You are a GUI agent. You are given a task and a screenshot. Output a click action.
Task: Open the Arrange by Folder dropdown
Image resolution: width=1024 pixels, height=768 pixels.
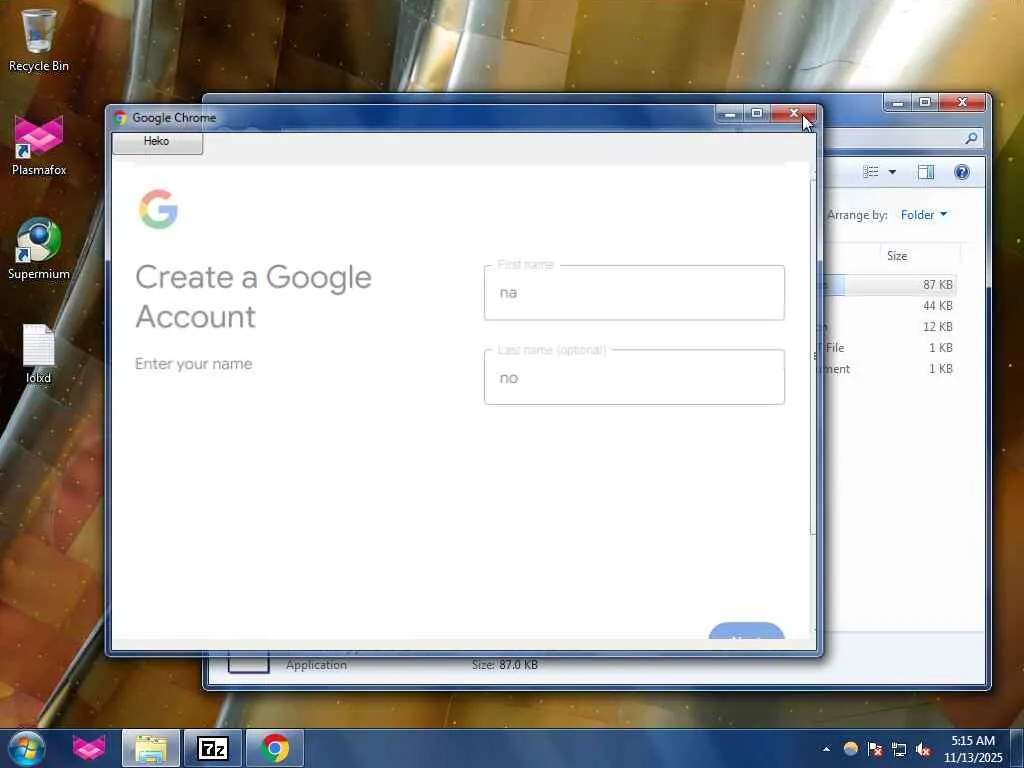click(x=923, y=215)
